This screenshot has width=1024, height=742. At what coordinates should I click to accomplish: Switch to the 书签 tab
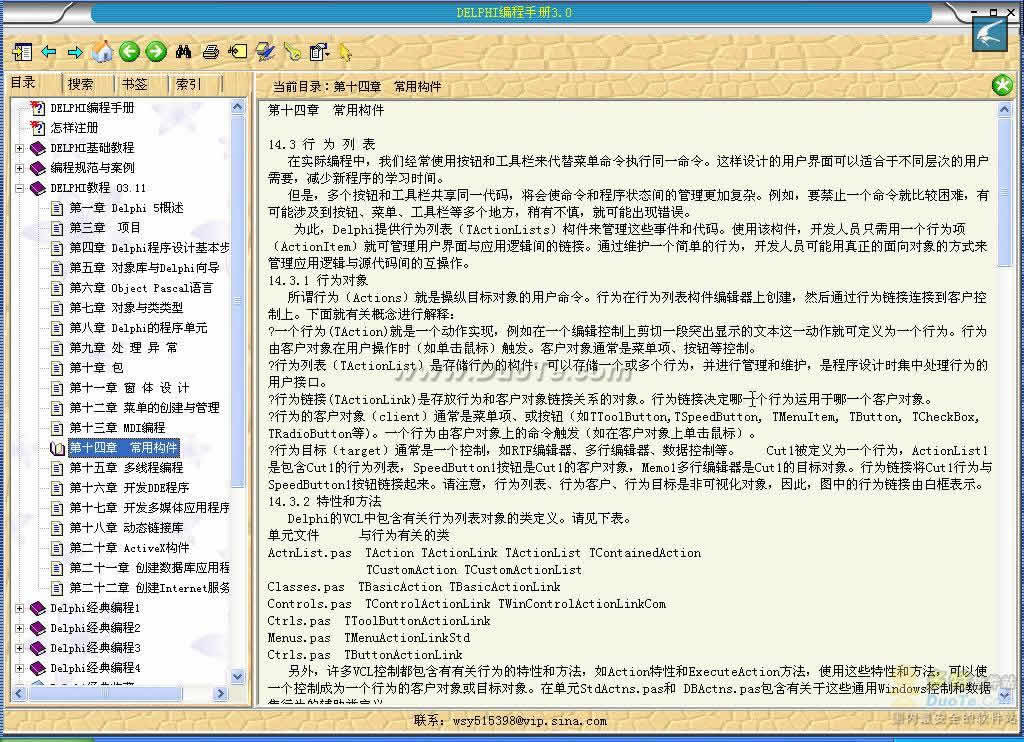point(135,84)
